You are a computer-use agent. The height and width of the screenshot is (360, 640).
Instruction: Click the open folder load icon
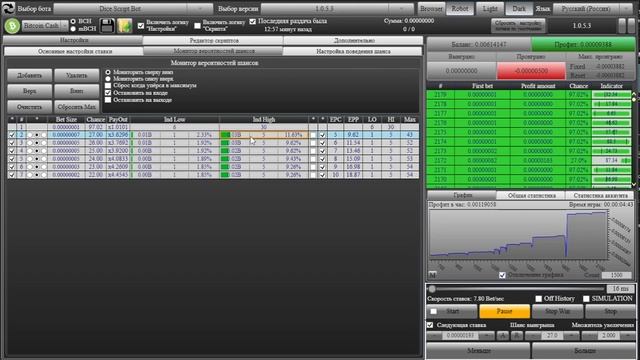pyautogui.click(x=125, y=26)
